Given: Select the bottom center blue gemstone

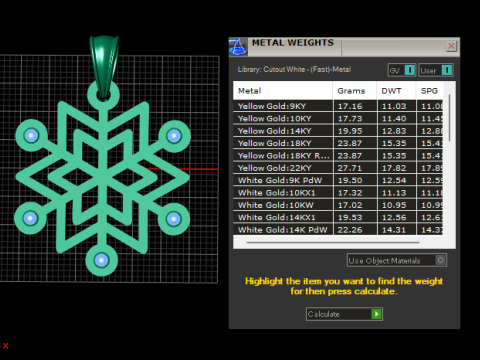Looking at the screenshot, I should 102,260.
